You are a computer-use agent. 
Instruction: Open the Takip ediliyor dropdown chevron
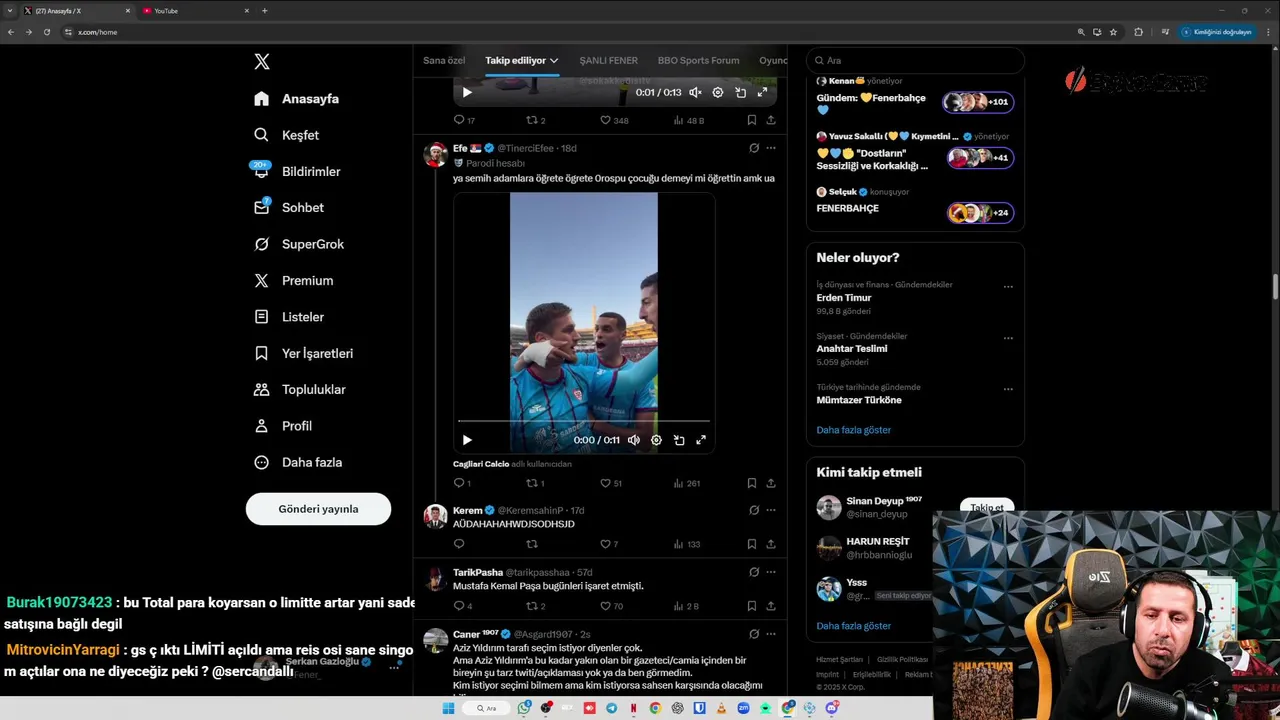554,61
